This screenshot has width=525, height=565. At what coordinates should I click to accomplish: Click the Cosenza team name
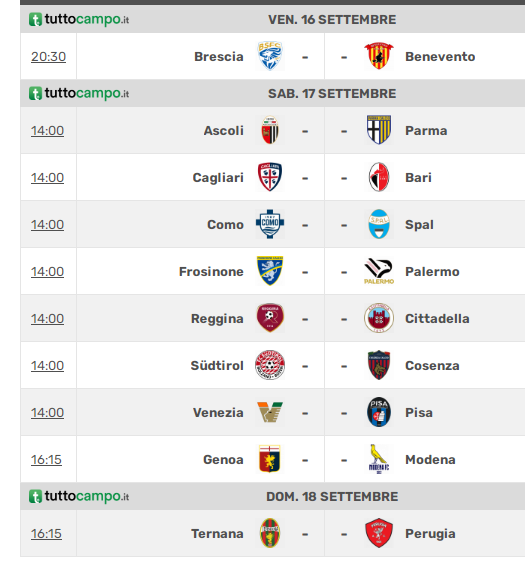[x=432, y=365]
